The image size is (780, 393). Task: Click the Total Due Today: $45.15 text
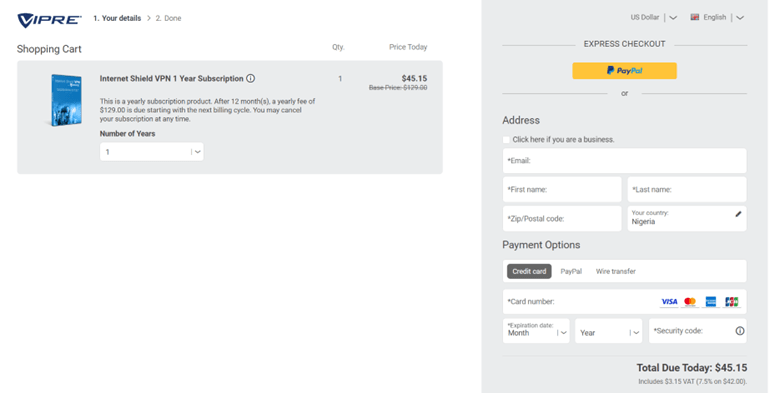691,368
